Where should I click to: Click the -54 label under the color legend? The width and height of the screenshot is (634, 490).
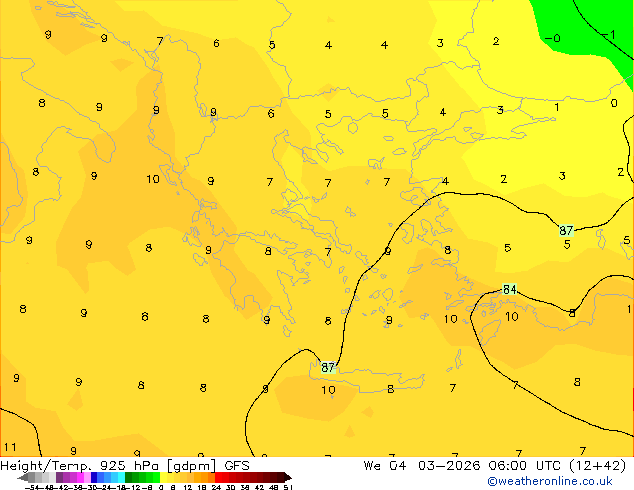[32, 487]
